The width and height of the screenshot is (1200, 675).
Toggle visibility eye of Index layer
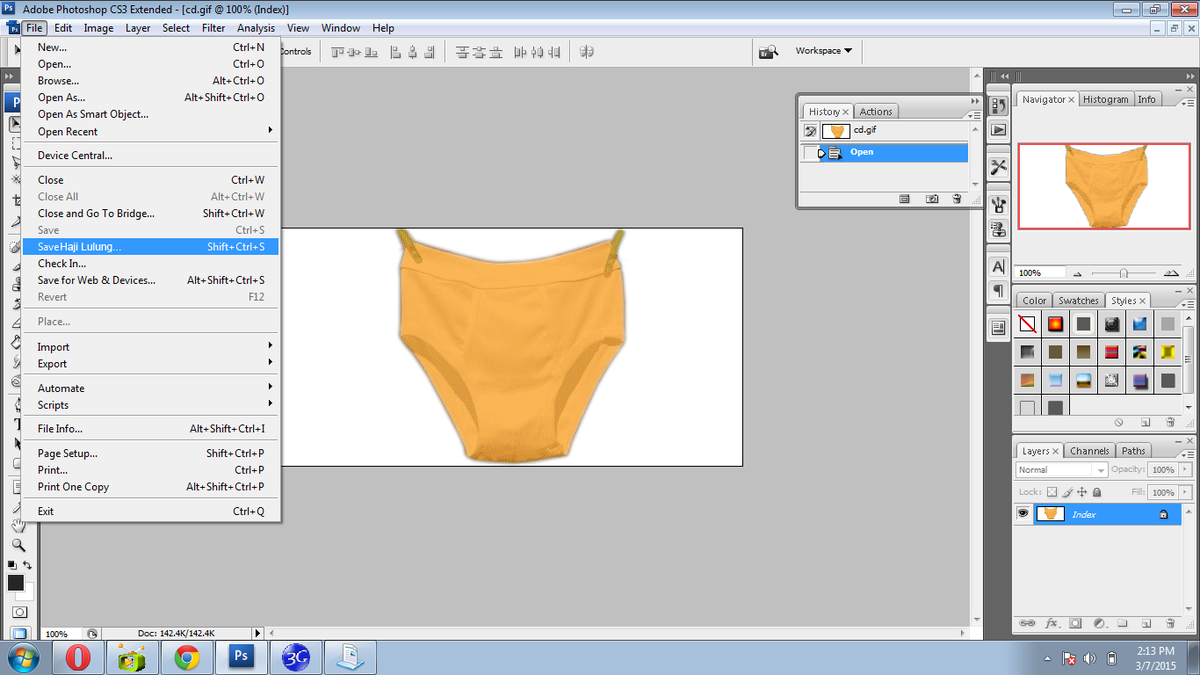point(1023,514)
